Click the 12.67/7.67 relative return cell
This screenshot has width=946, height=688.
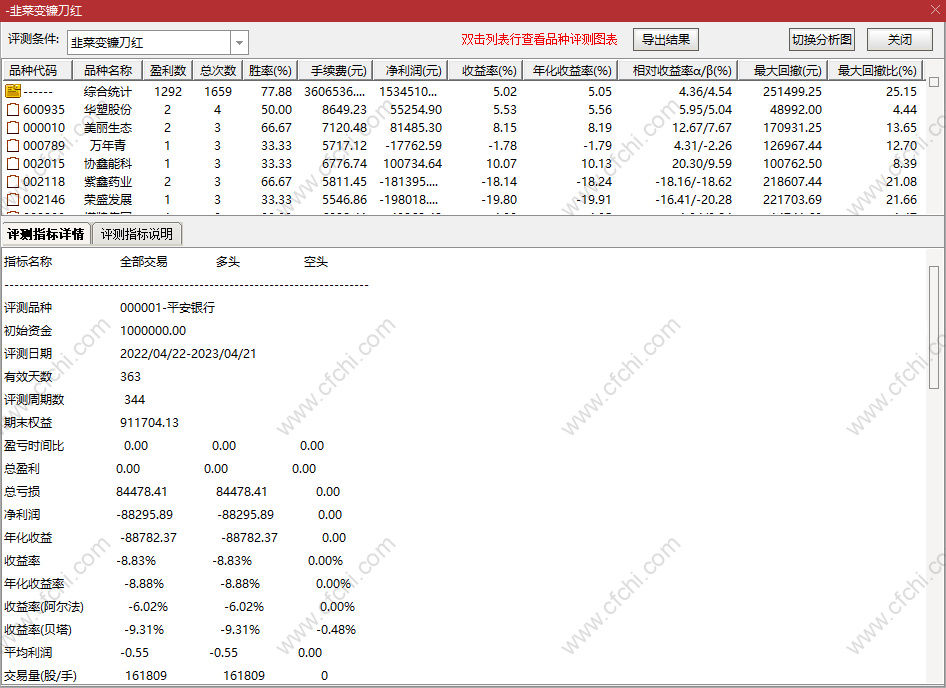pyautogui.click(x=701, y=128)
